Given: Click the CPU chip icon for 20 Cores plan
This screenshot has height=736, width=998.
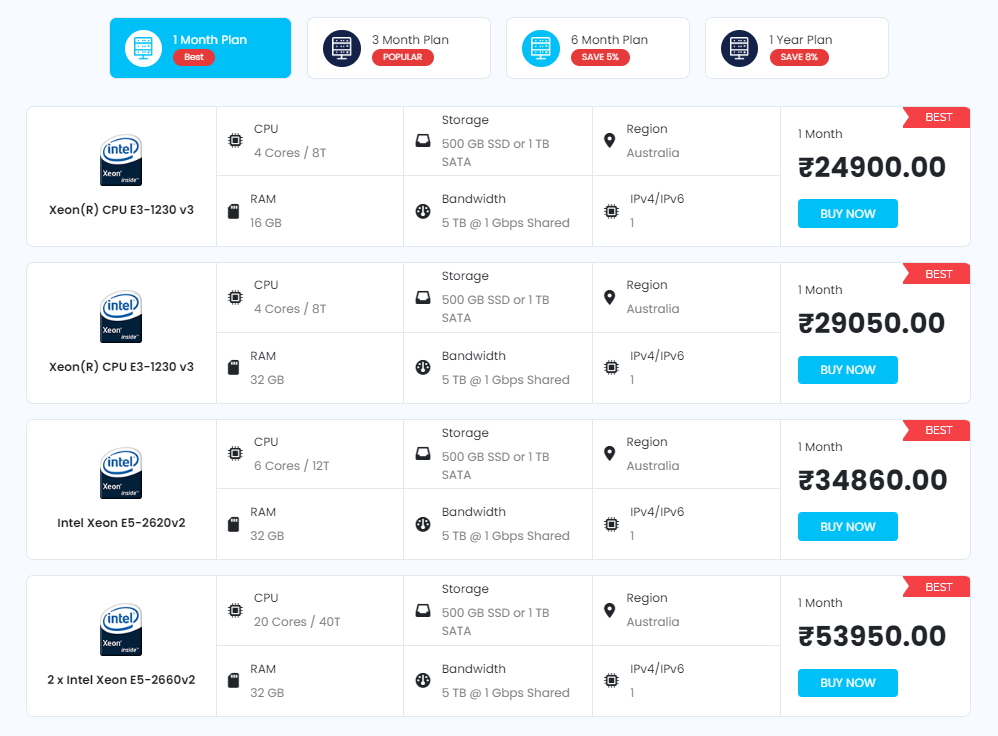Looking at the screenshot, I should (235, 610).
